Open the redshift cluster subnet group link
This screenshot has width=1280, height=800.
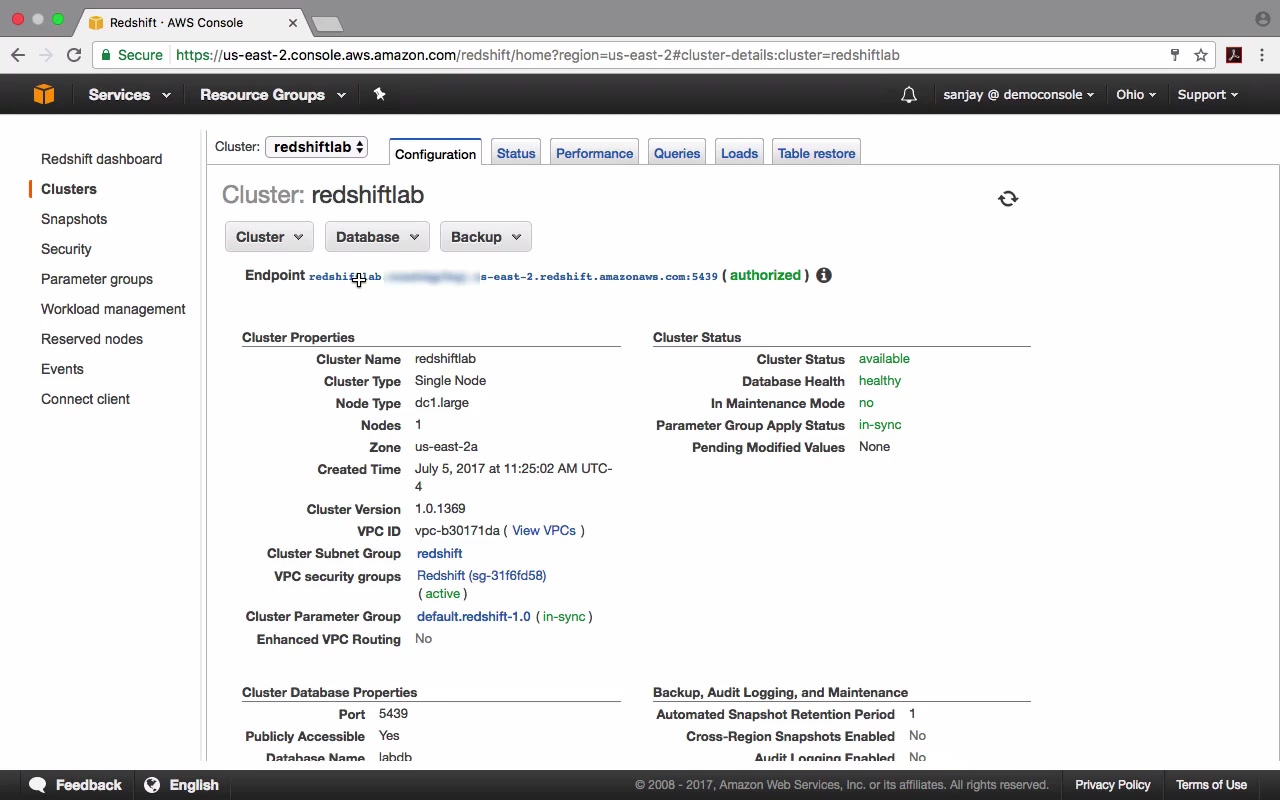tap(439, 554)
